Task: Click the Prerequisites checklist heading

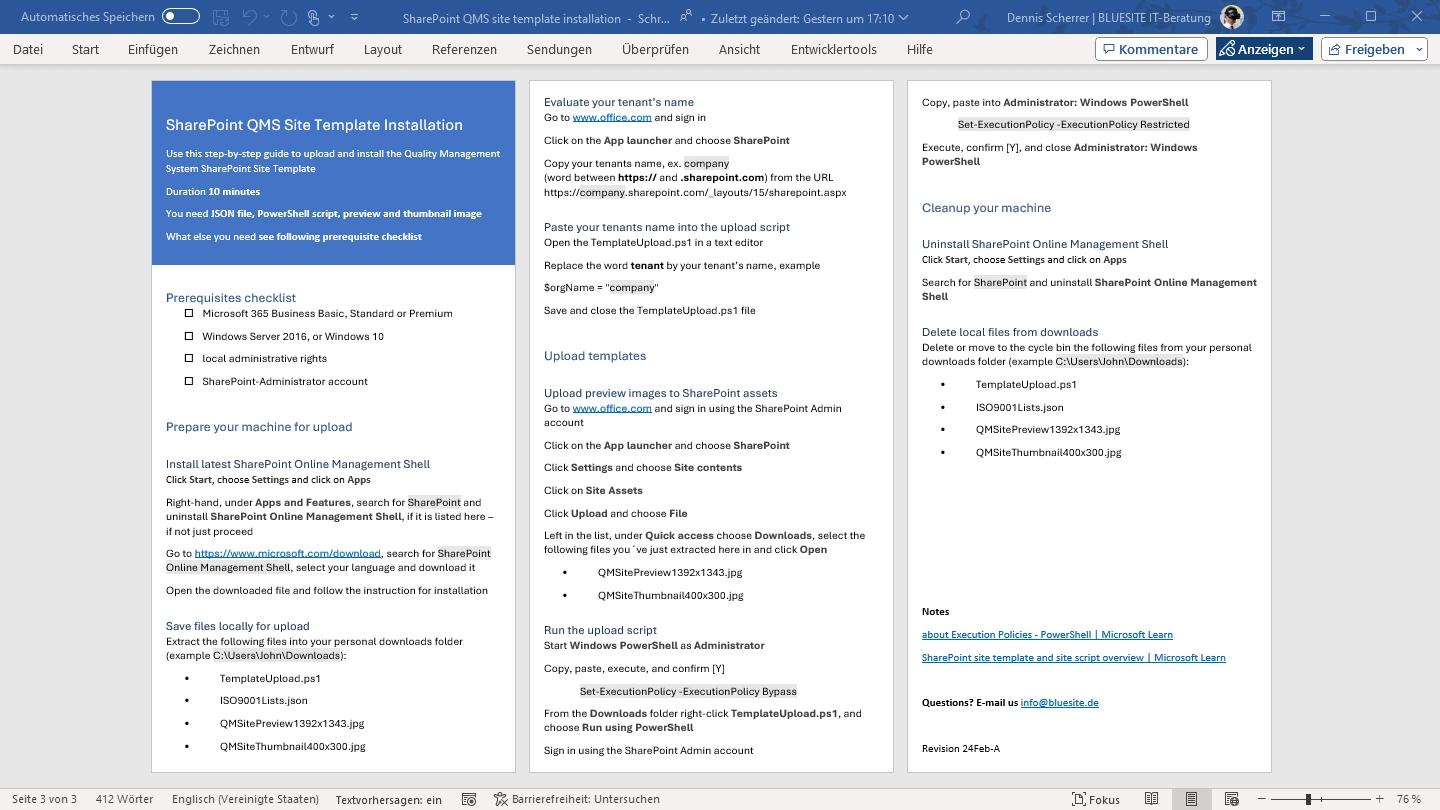Action: tap(231, 297)
